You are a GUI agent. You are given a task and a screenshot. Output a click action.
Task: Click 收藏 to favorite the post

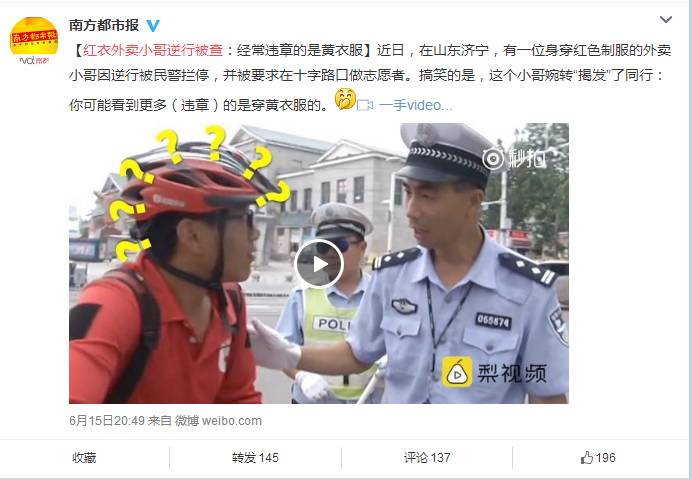click(x=84, y=458)
